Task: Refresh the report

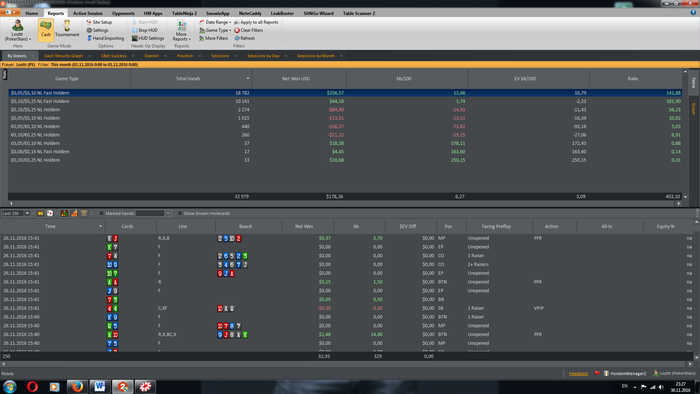Action: click(245, 38)
